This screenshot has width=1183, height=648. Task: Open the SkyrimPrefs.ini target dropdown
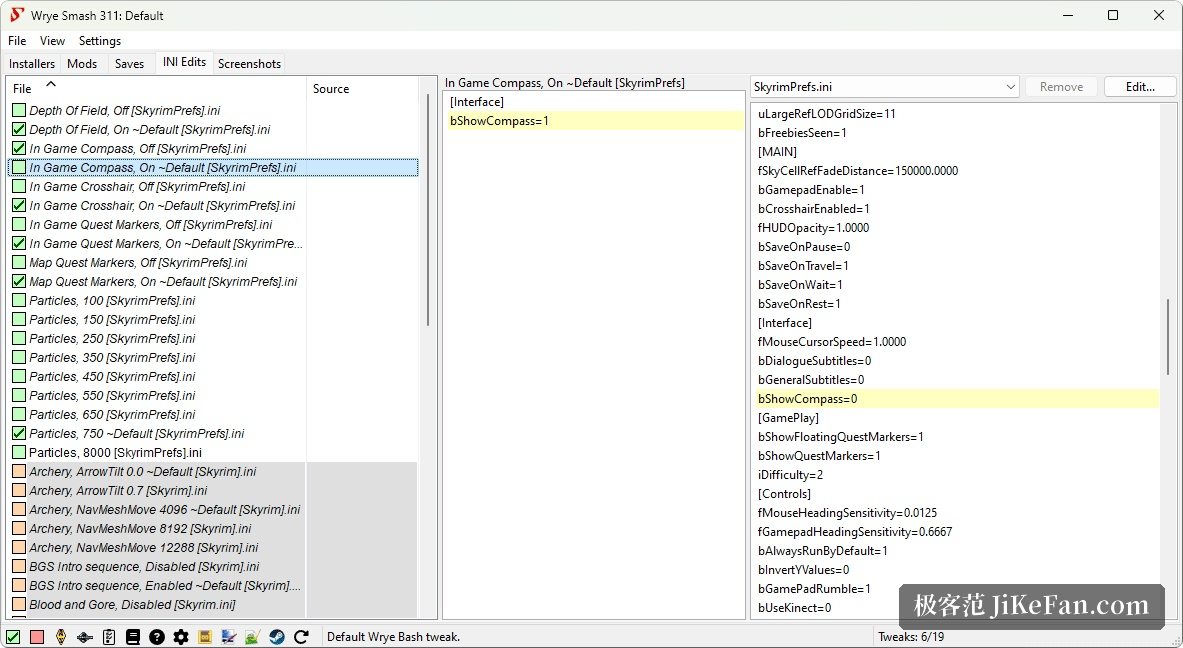point(885,87)
